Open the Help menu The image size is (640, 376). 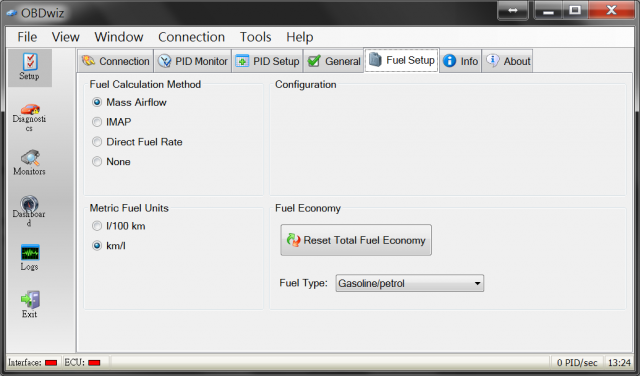[300, 37]
